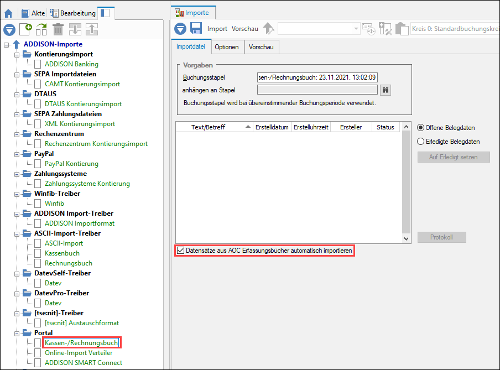Check the PayPal Kontierung checkbox

(x=38, y=164)
